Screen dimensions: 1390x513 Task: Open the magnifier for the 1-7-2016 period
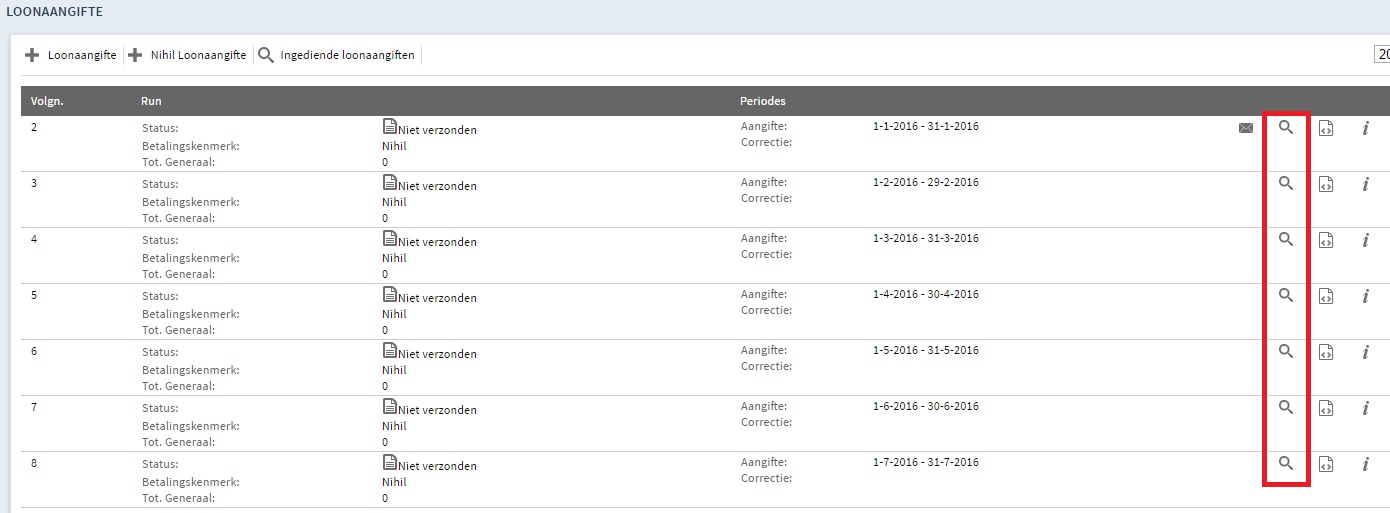(x=1286, y=464)
